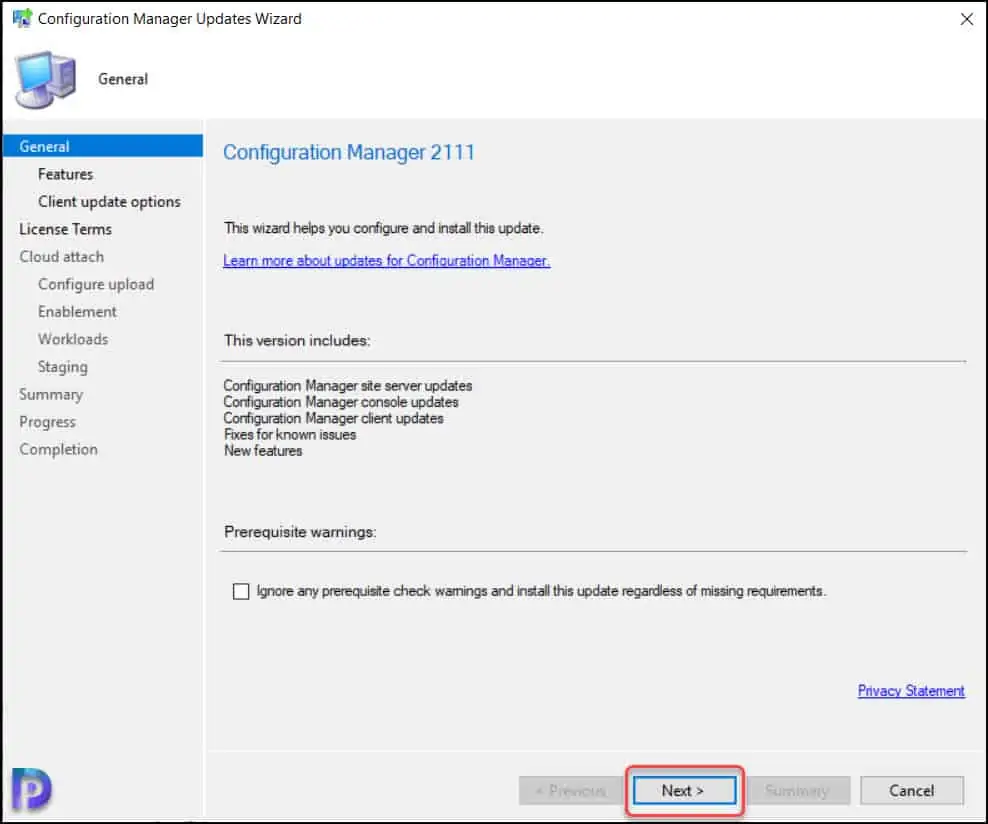Click the Cancel button
The image size is (988, 824).
(911, 791)
